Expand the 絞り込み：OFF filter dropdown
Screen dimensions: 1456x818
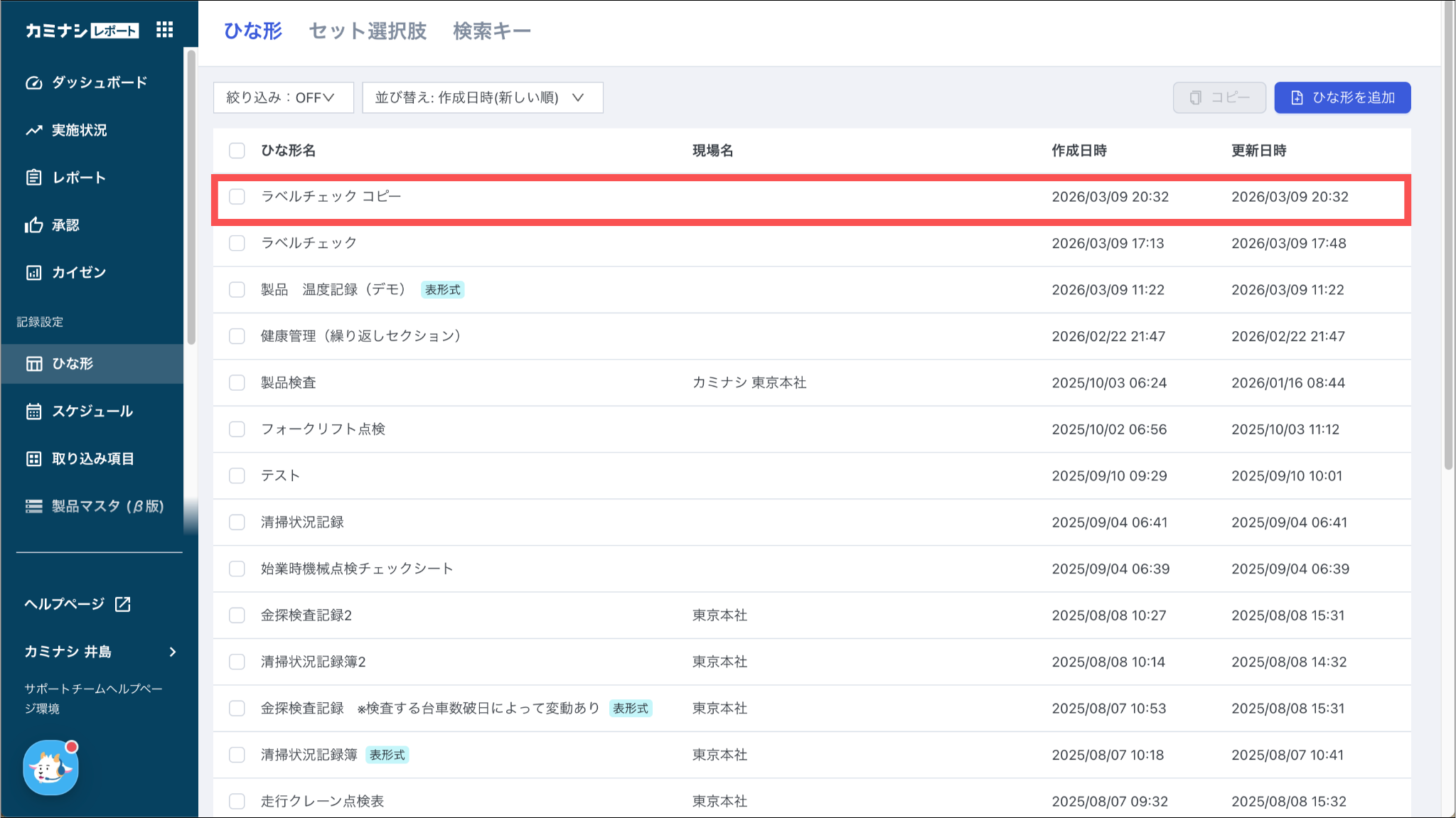point(283,97)
